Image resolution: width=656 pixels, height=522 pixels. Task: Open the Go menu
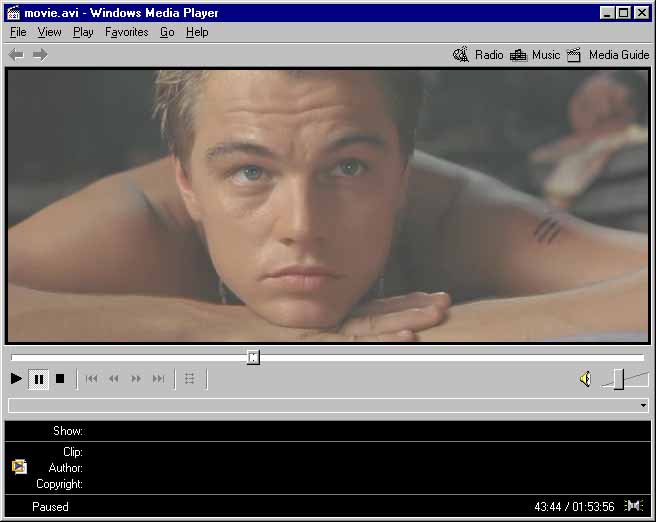click(167, 32)
